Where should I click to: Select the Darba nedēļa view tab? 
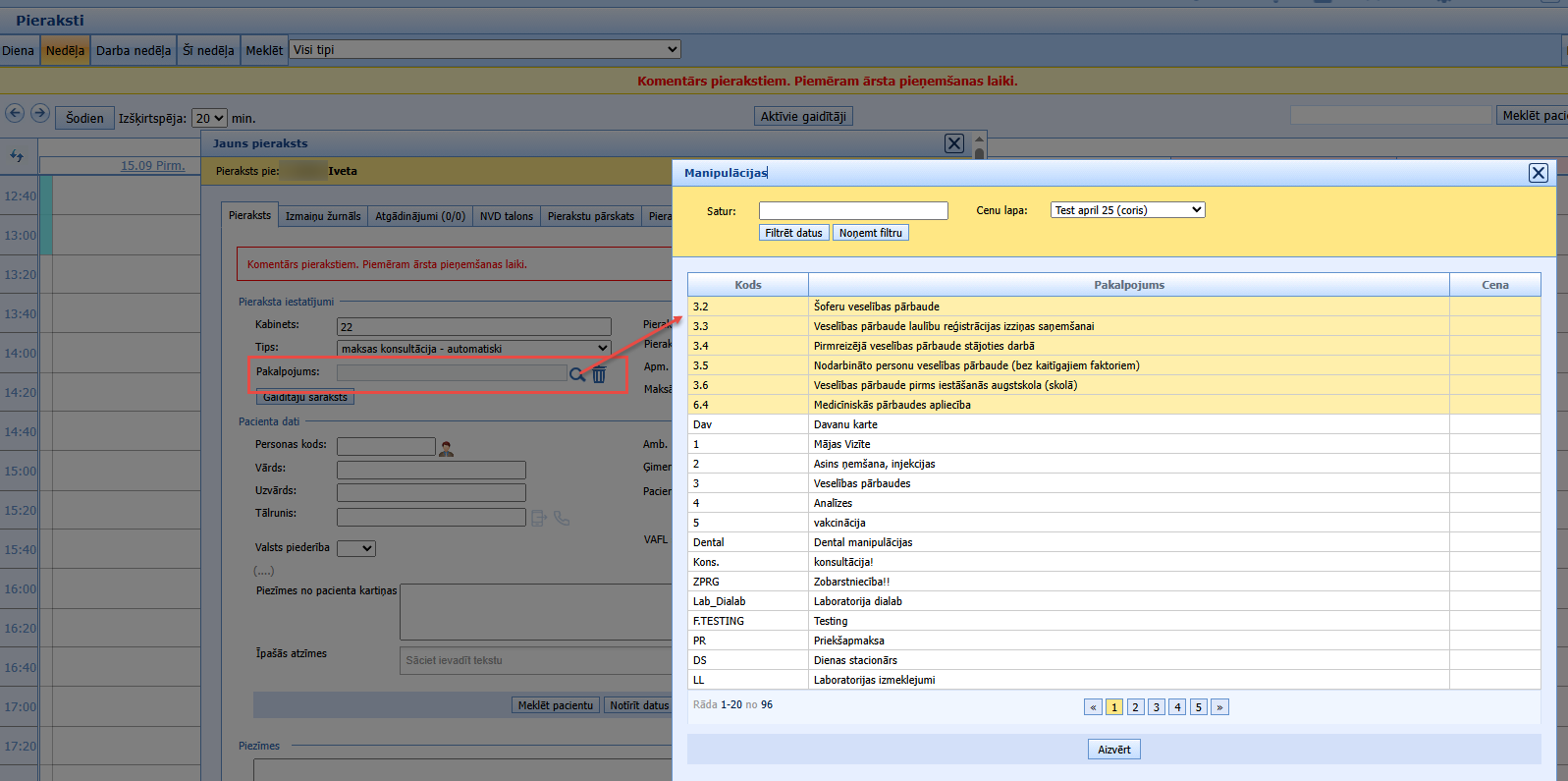pyautogui.click(x=134, y=50)
